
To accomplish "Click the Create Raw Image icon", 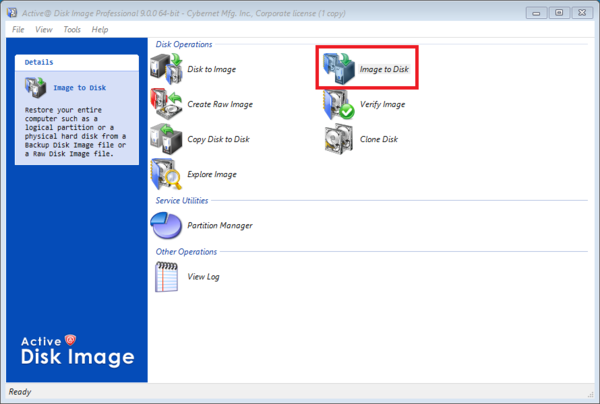I will click(166, 104).
